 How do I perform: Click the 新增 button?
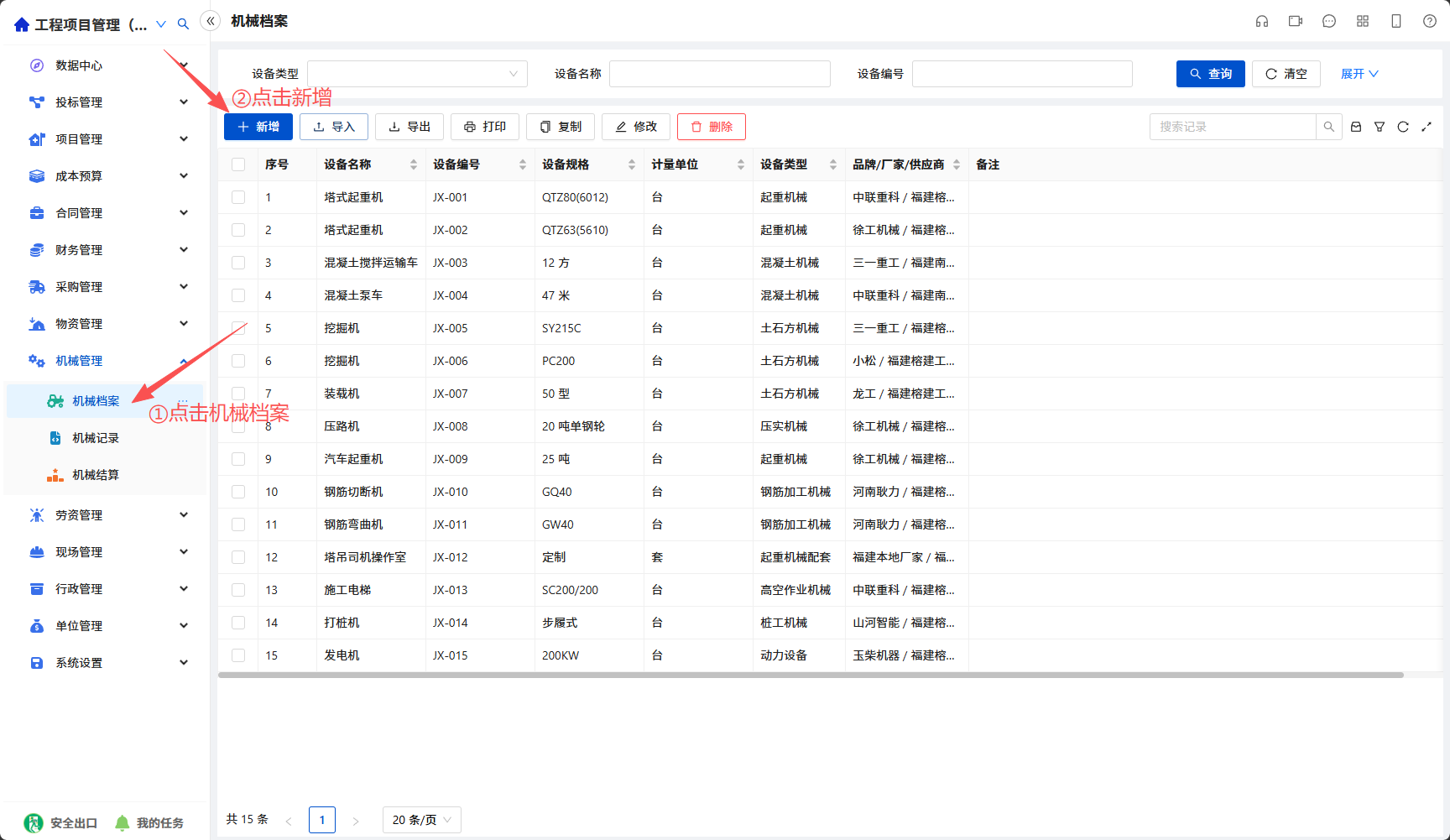pyautogui.click(x=258, y=127)
